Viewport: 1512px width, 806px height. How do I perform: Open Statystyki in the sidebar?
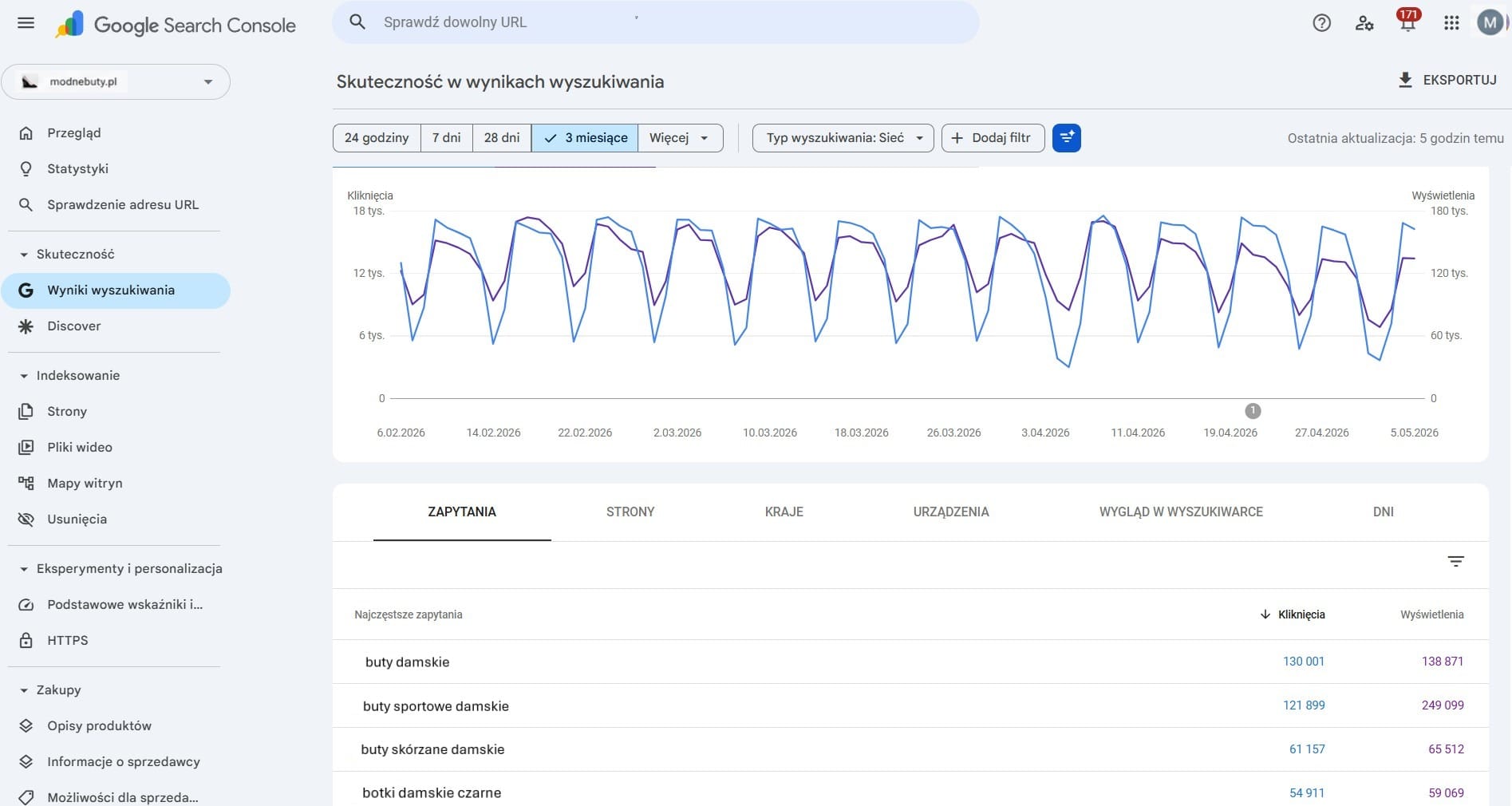coord(116,169)
